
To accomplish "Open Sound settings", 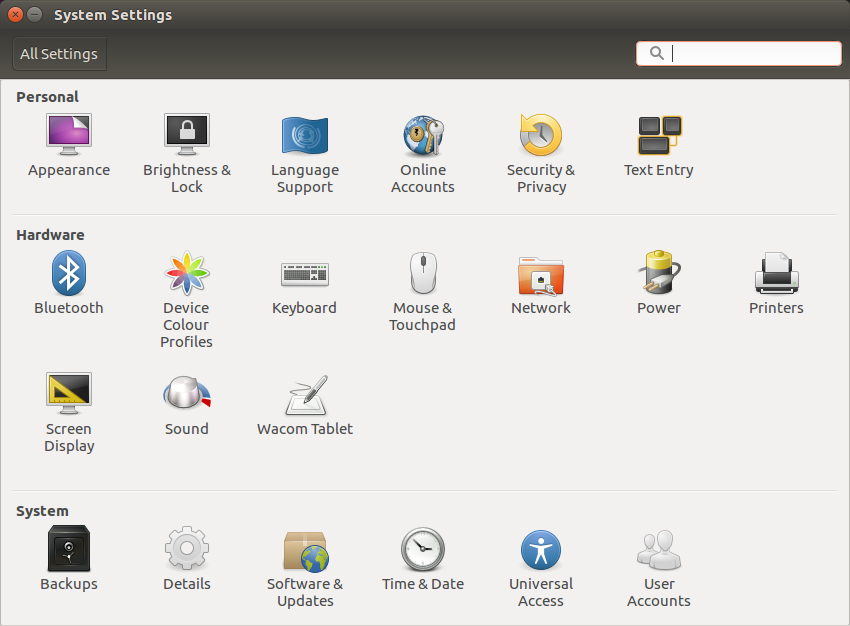I will tap(187, 394).
